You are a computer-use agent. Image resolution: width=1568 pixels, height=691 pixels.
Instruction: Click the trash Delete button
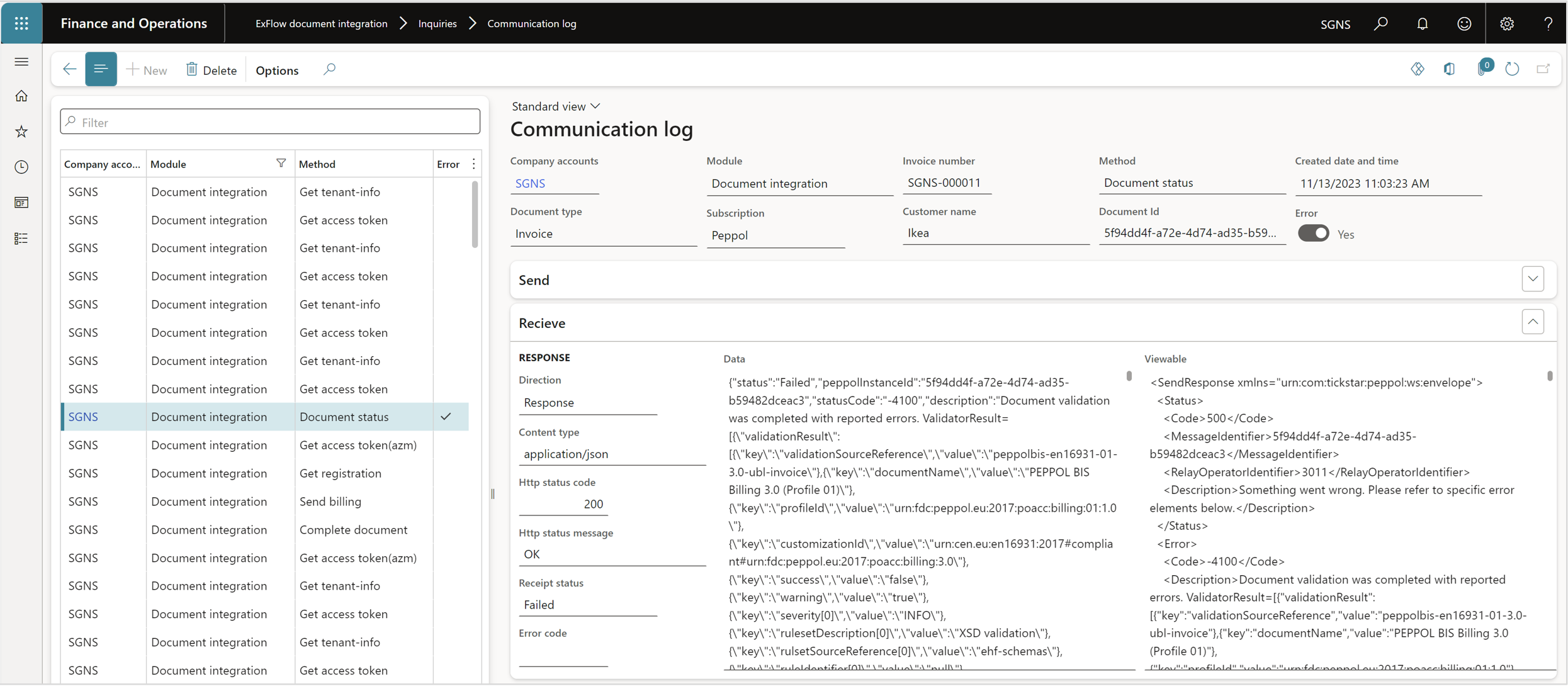pos(211,70)
